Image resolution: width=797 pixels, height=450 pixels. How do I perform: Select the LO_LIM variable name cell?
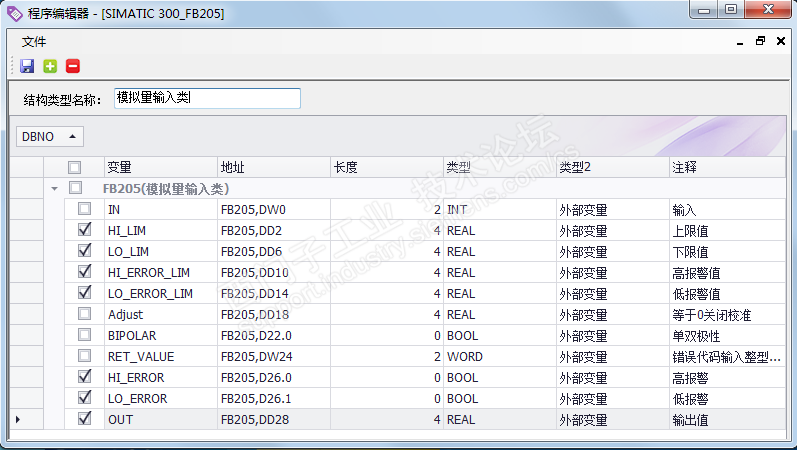[161, 252]
